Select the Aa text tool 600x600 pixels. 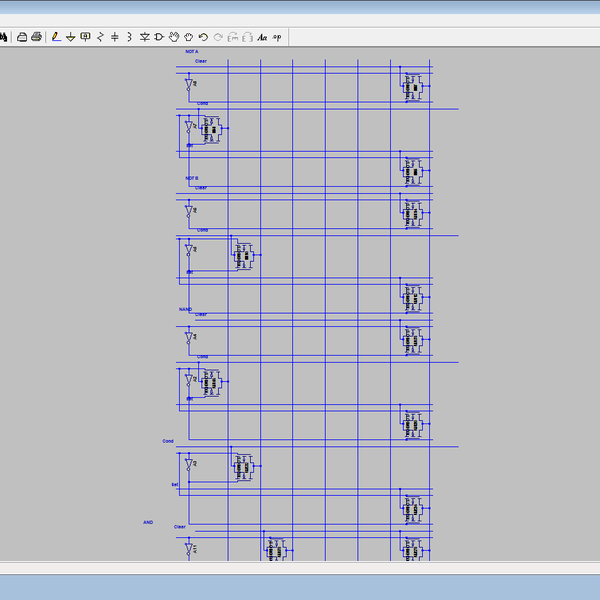(x=262, y=37)
